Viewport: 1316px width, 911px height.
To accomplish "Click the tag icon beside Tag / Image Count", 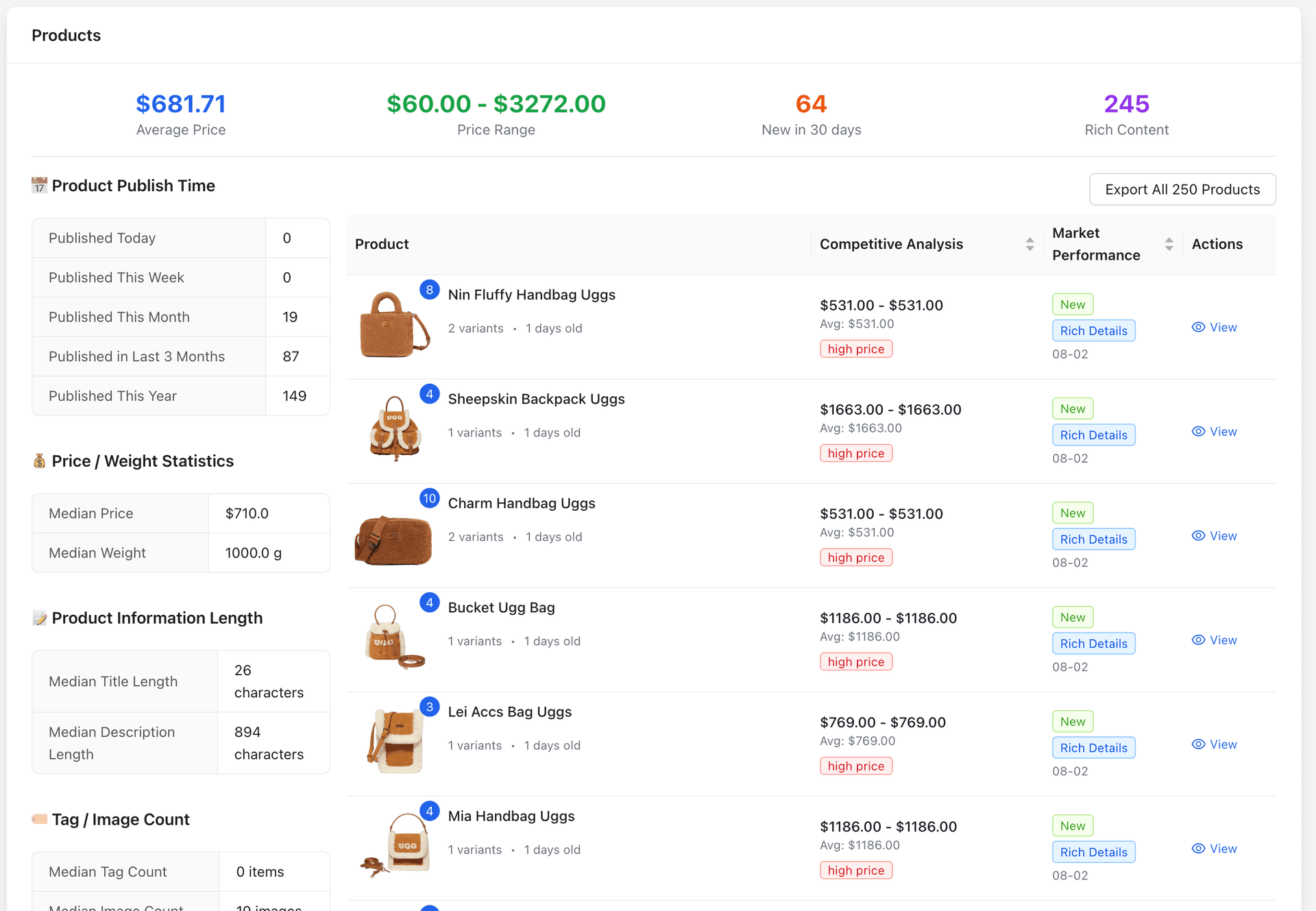I will pyautogui.click(x=39, y=819).
